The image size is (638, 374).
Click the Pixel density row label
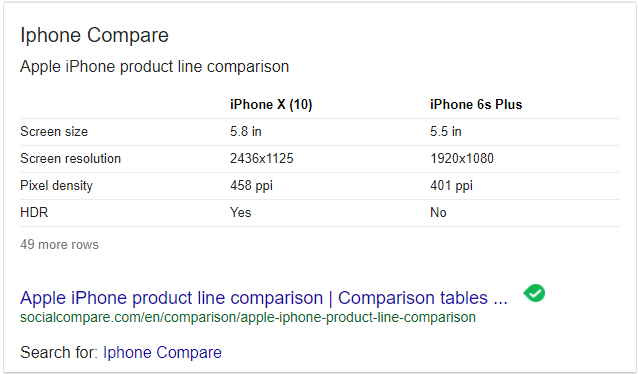coord(56,186)
